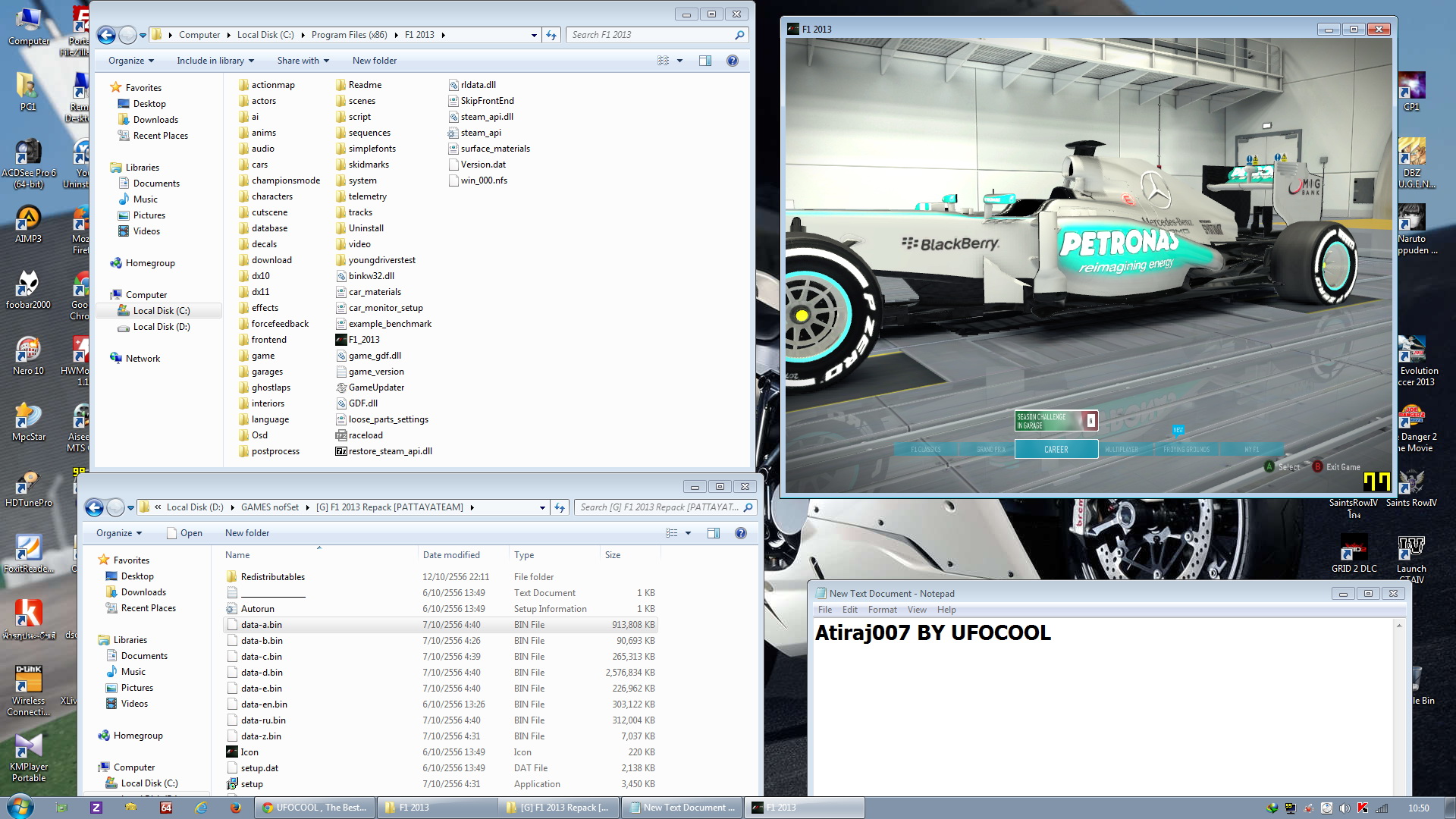Screen dimensions: 1456x819
Task: Open the Share with dropdown menu
Action: click(x=303, y=61)
